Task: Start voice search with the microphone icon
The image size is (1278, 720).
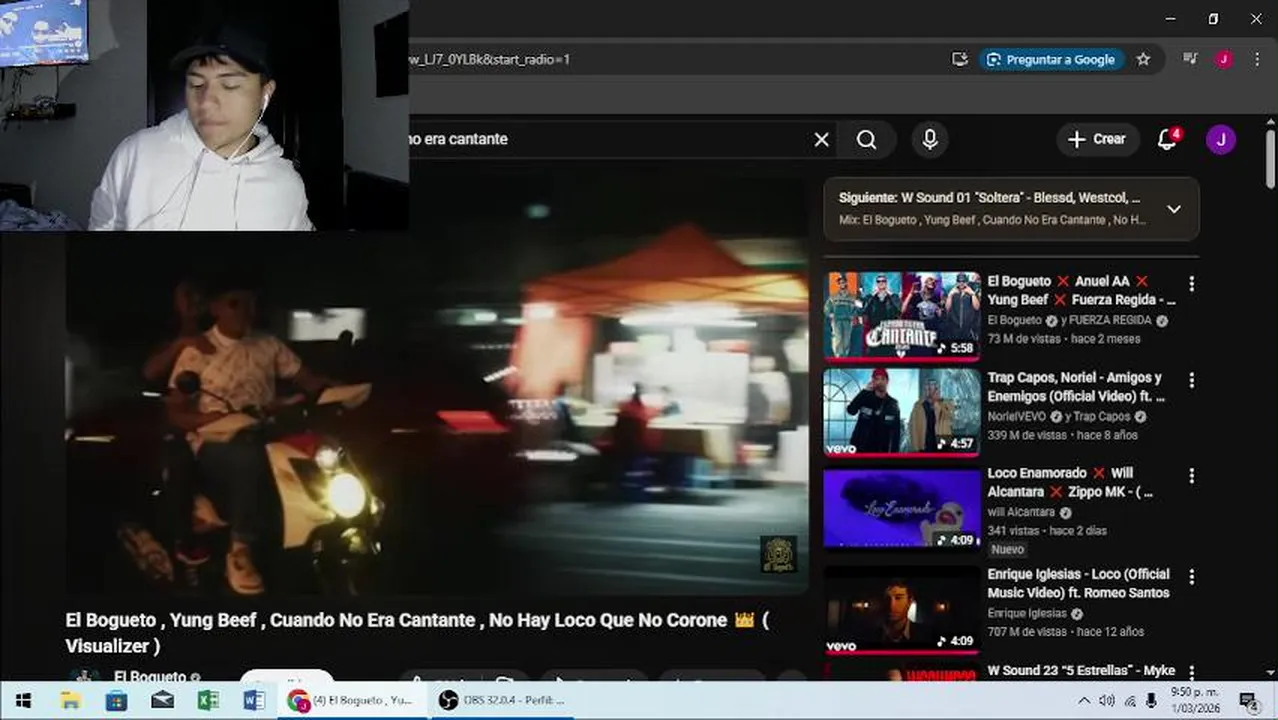Action: tap(930, 140)
